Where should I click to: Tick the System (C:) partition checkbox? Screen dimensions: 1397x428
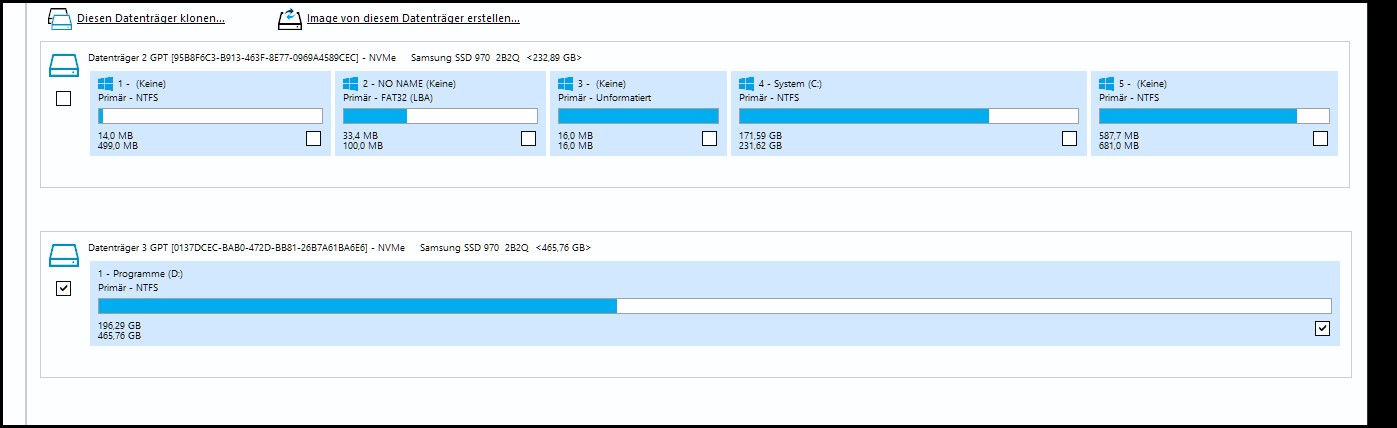point(1070,139)
